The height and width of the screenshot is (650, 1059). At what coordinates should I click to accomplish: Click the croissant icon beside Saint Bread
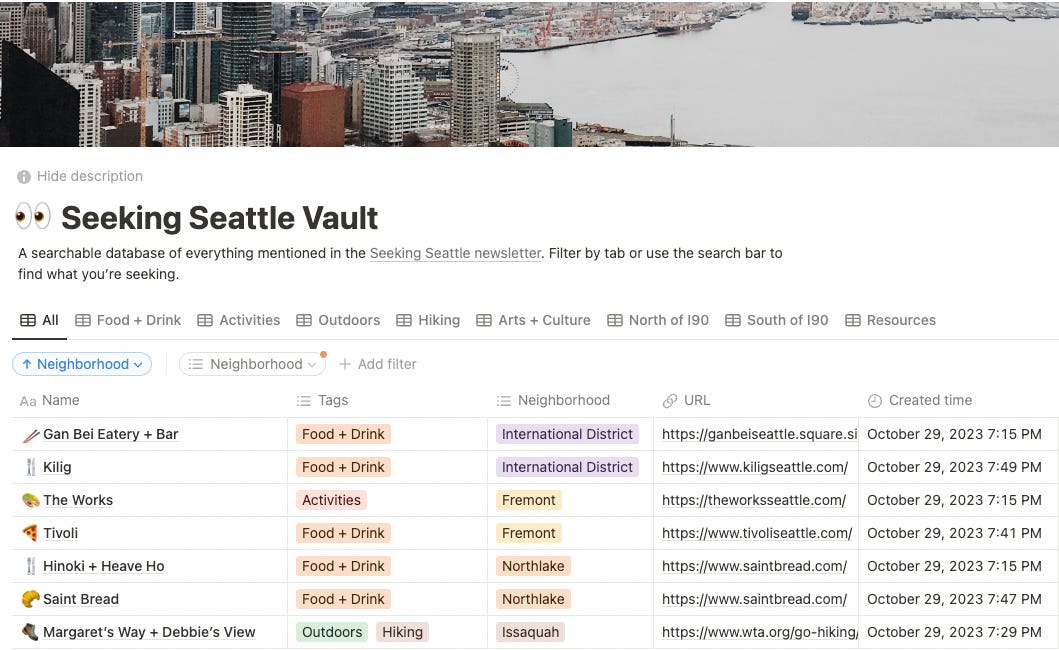(x=30, y=599)
